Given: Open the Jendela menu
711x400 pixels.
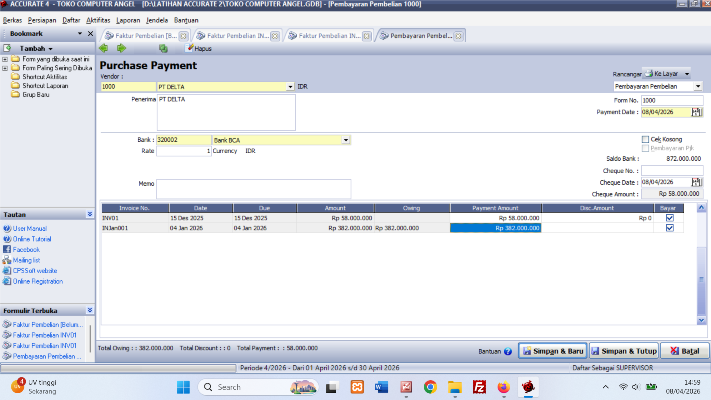Looking at the screenshot, I should pyautogui.click(x=157, y=20).
